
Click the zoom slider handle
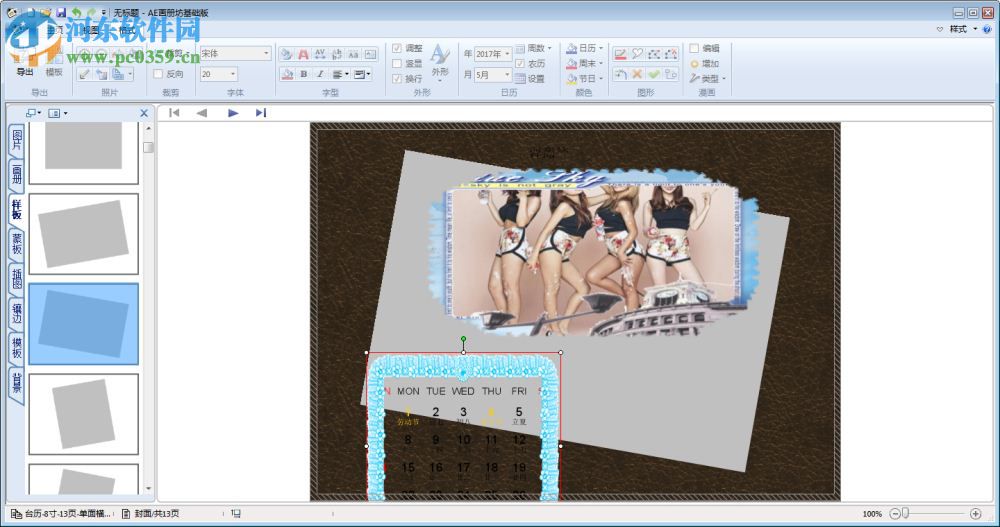coord(905,514)
